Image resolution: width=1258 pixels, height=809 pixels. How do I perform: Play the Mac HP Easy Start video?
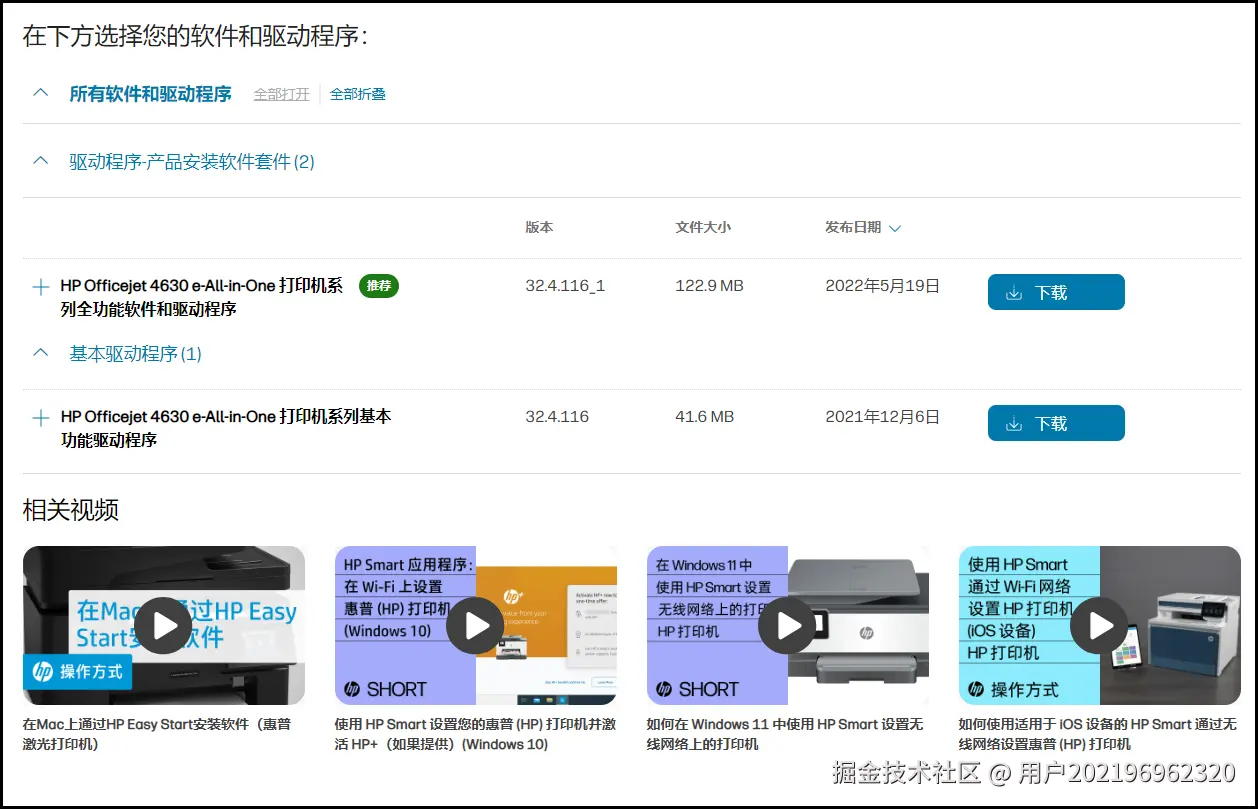click(x=164, y=626)
